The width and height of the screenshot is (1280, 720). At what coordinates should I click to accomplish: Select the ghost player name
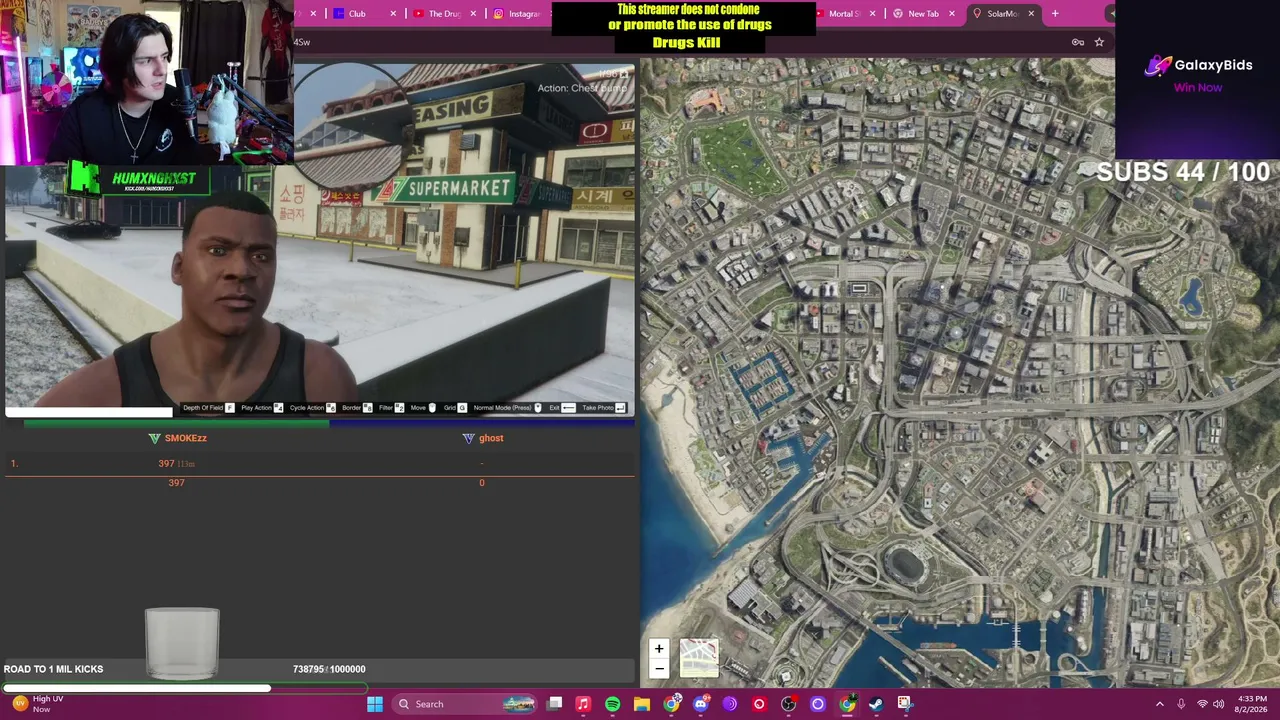click(x=491, y=438)
